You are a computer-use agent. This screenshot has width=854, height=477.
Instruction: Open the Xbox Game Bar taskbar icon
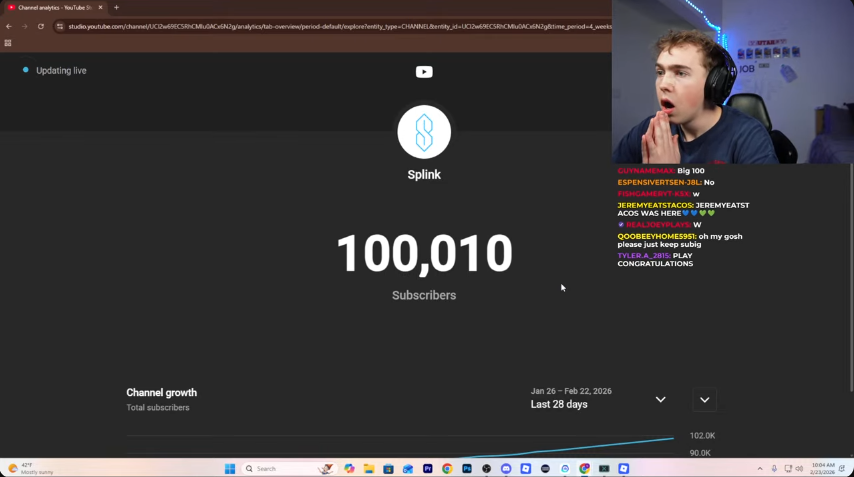click(604, 468)
